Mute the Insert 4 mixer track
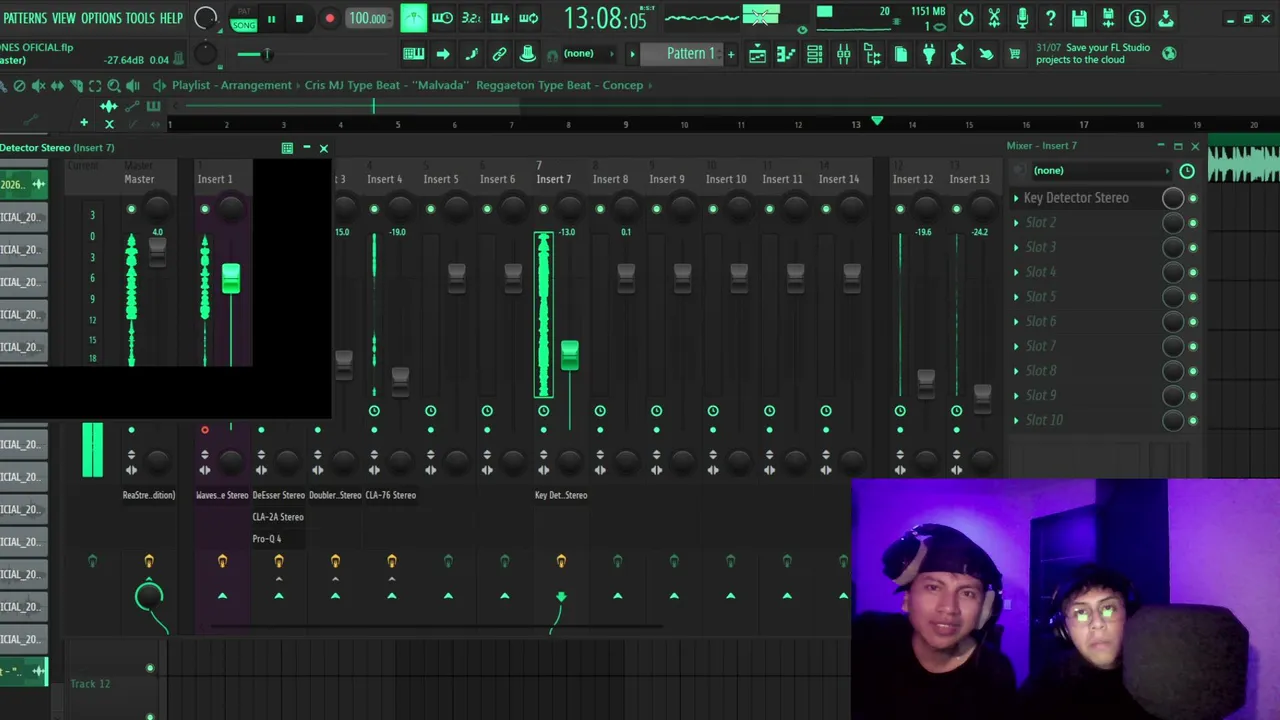 click(374, 209)
